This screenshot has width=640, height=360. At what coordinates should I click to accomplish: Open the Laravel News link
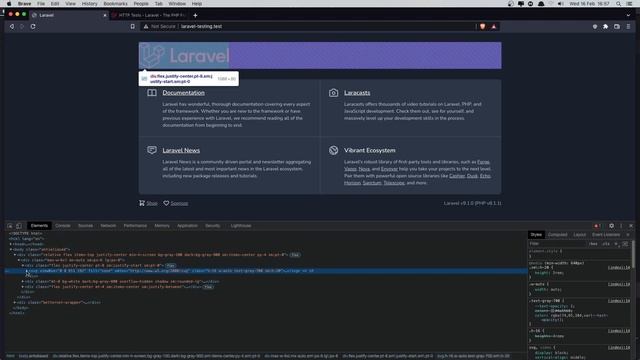181,150
